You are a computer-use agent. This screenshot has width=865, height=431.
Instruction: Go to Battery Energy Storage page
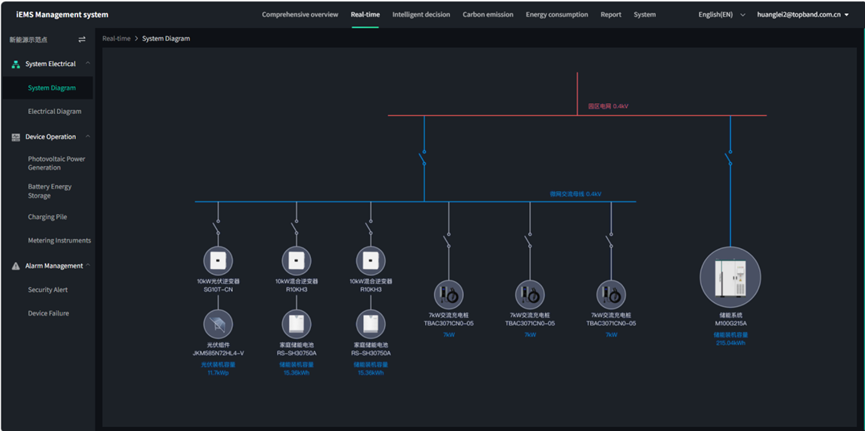[x=50, y=191]
